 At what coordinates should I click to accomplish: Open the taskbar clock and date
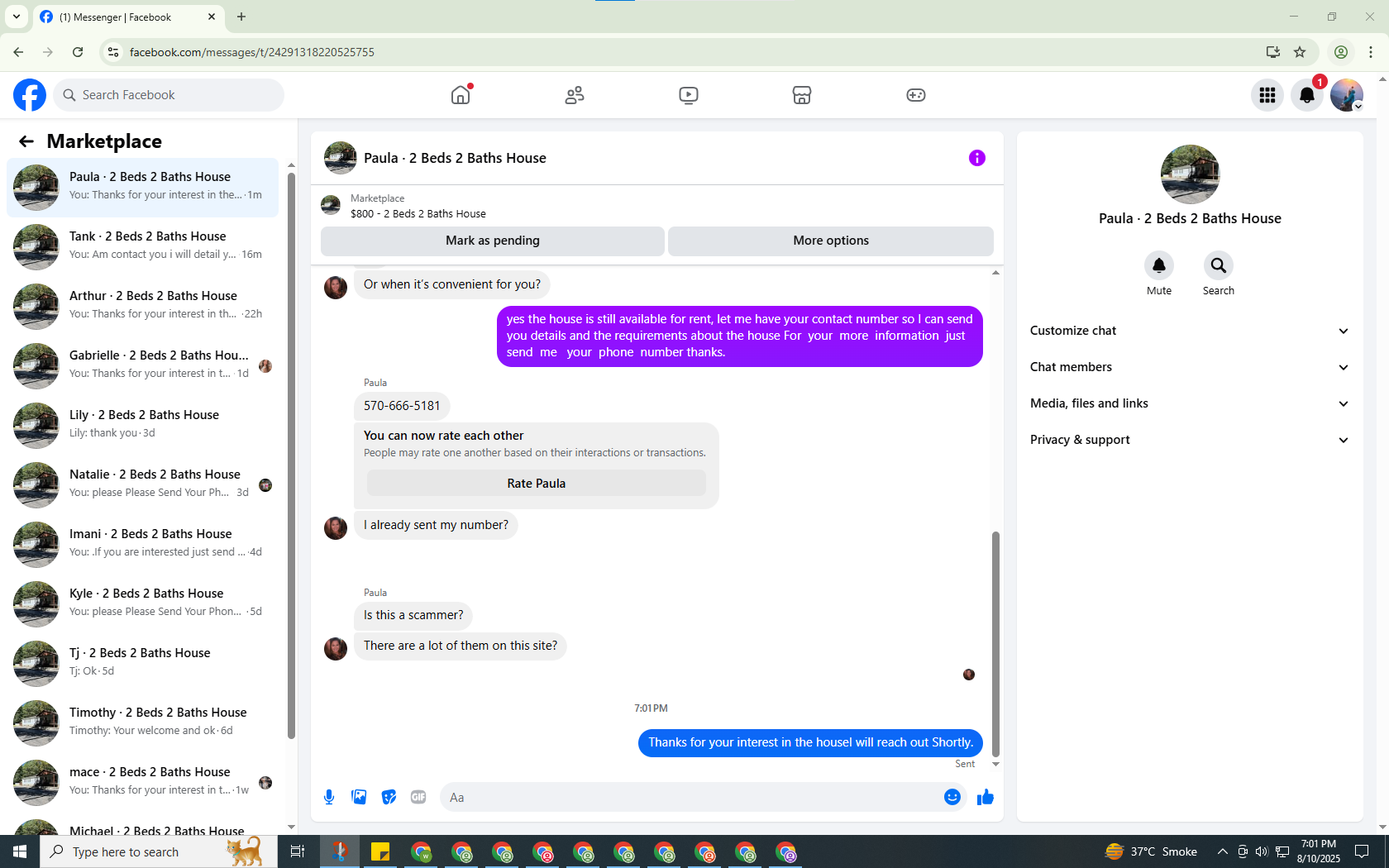pyautogui.click(x=1318, y=851)
